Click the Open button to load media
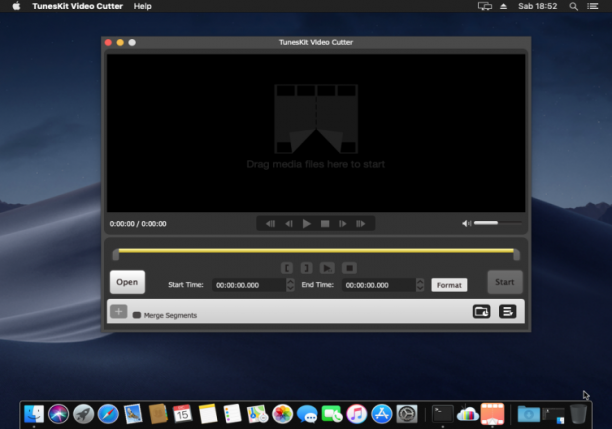The image size is (612, 429). tap(127, 282)
